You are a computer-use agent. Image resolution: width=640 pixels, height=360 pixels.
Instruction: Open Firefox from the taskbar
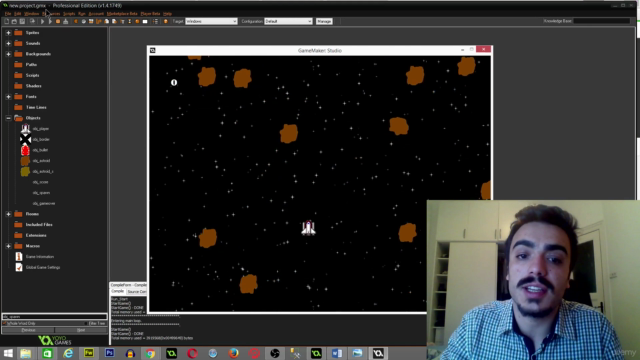click(x=233, y=353)
